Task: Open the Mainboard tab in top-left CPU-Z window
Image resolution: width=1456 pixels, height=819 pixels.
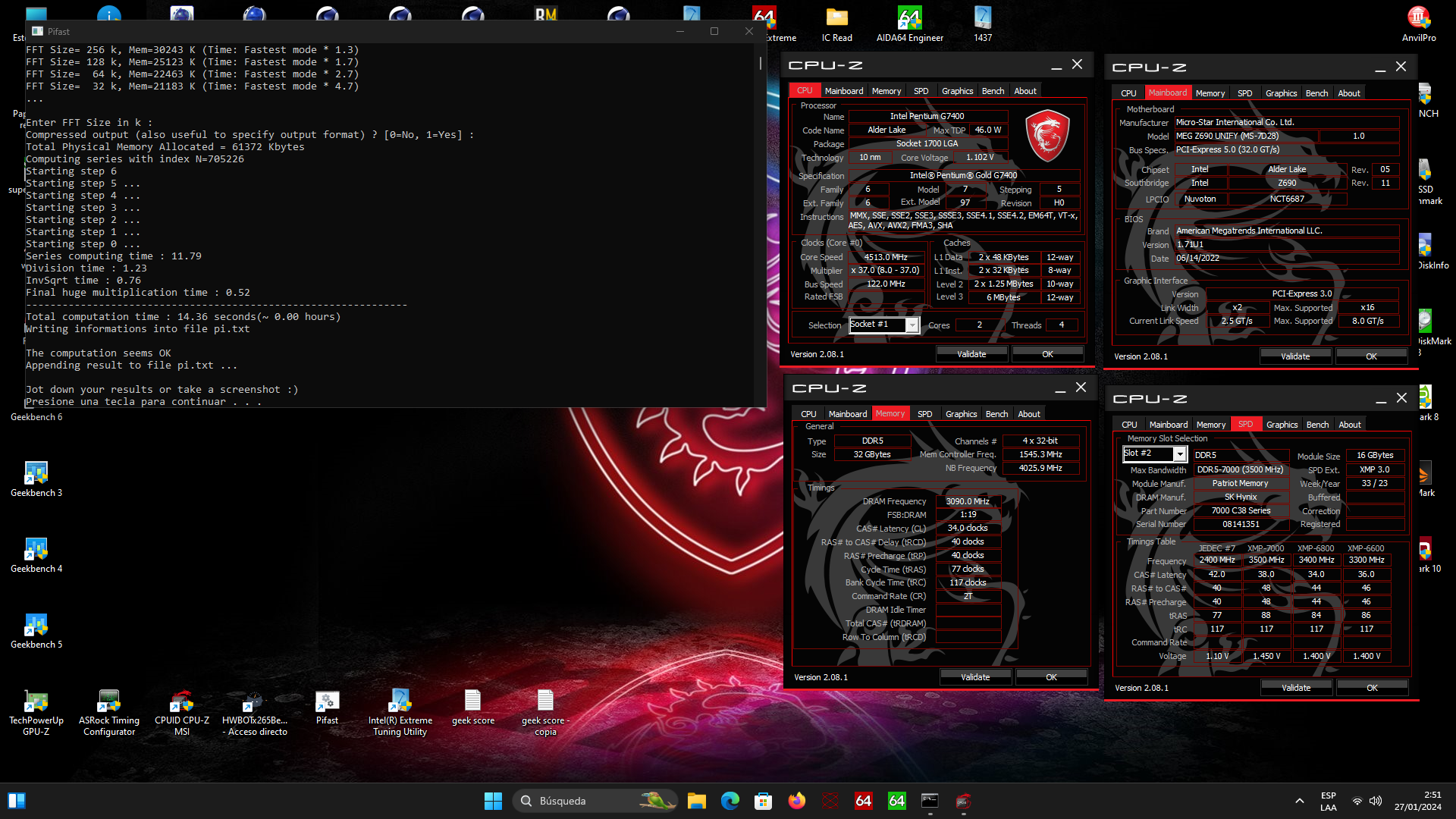Action: click(844, 91)
